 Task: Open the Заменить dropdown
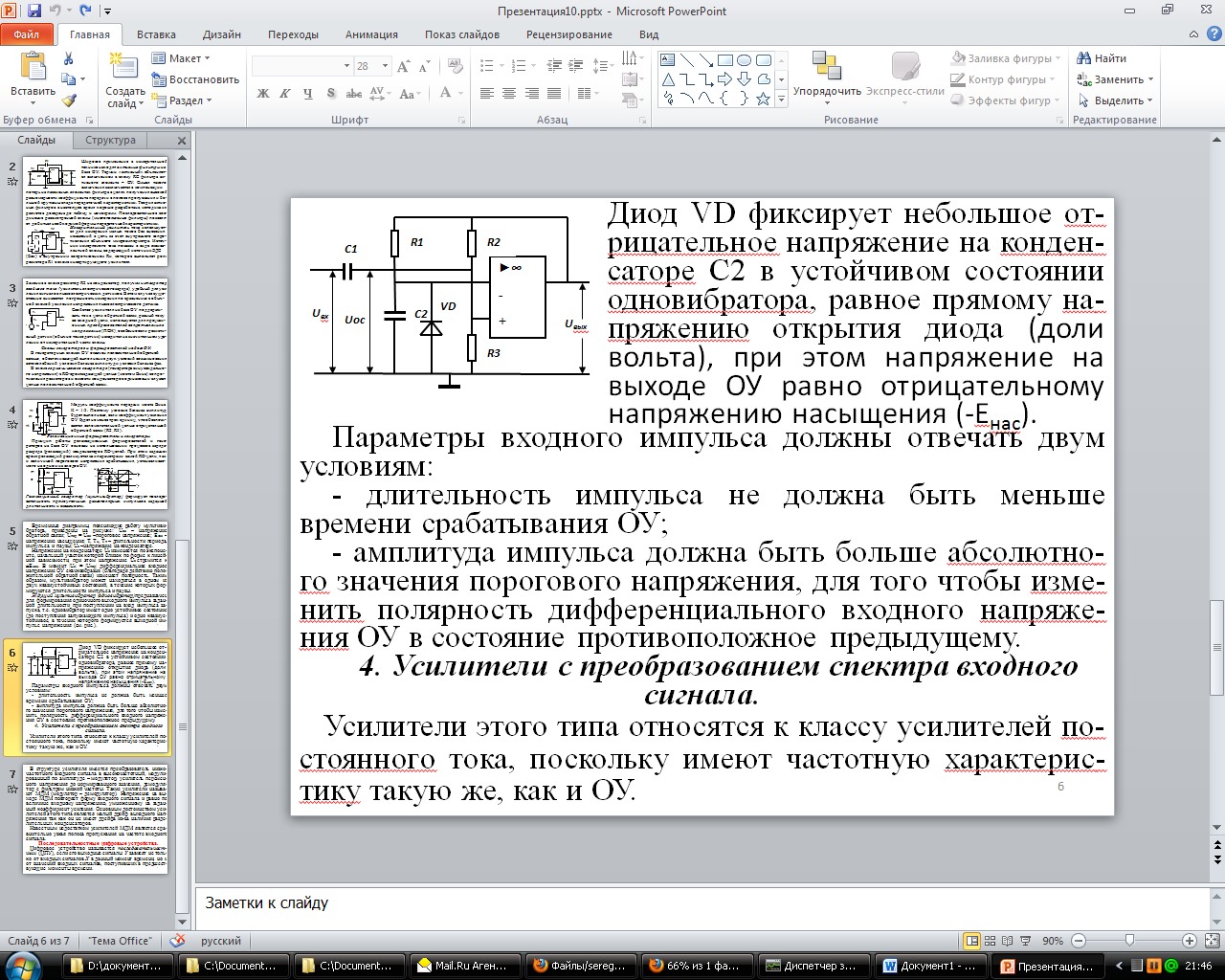point(1115,79)
